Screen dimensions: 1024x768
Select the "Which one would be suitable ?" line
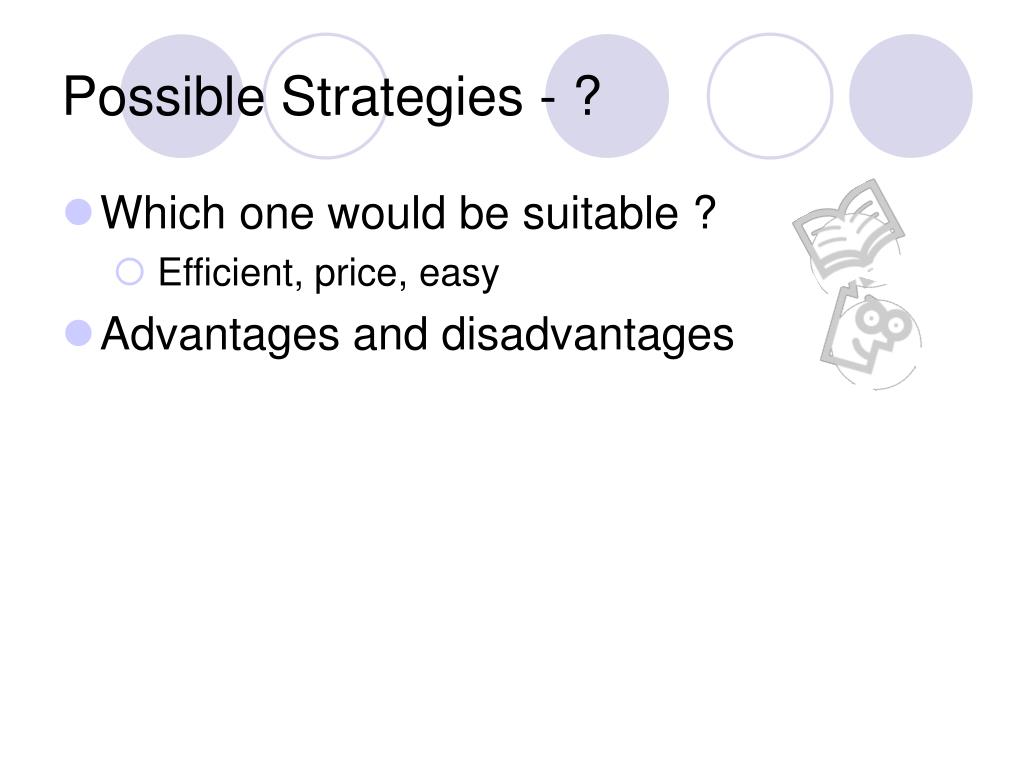coord(409,213)
